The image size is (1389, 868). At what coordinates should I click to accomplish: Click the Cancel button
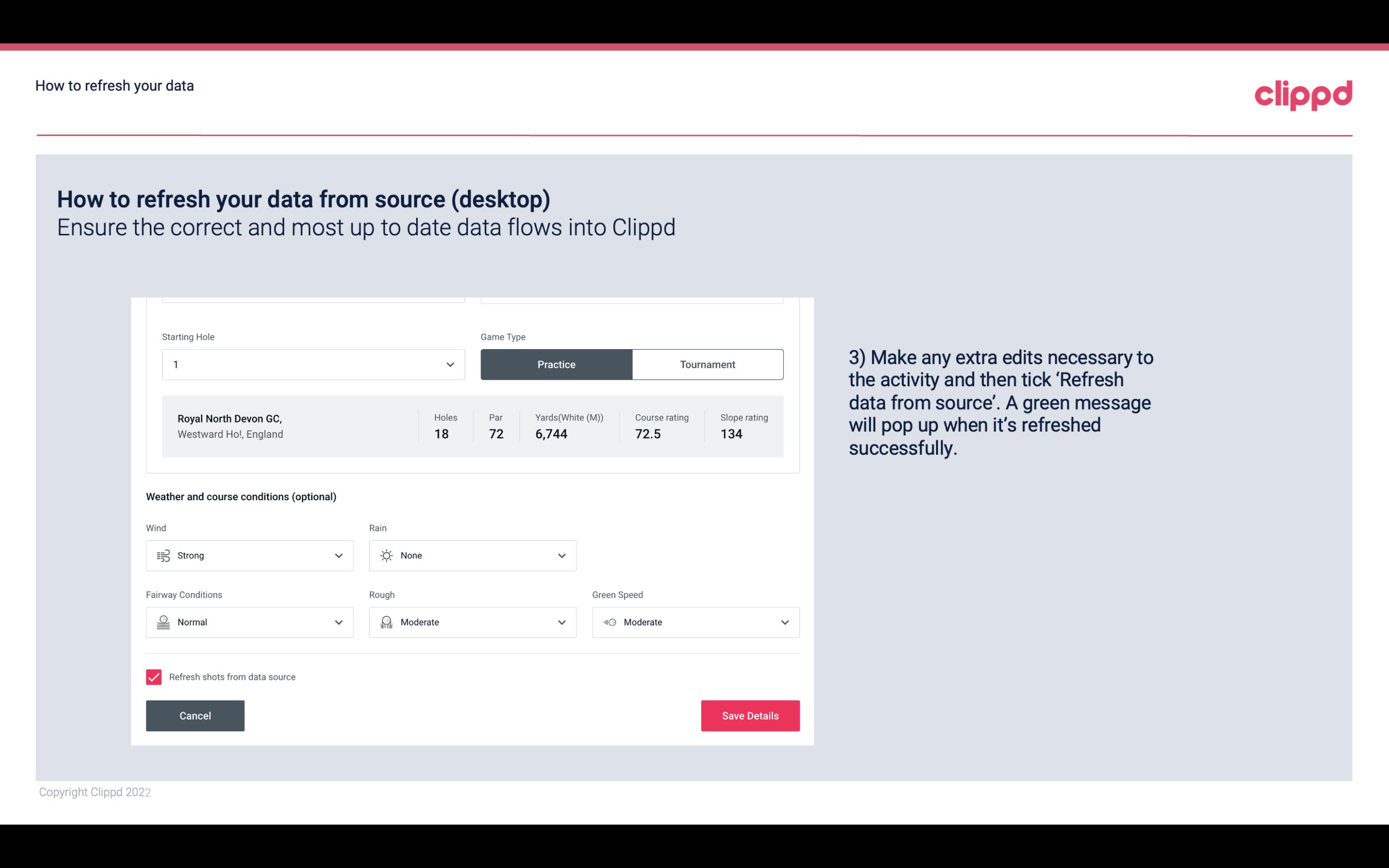click(x=194, y=715)
